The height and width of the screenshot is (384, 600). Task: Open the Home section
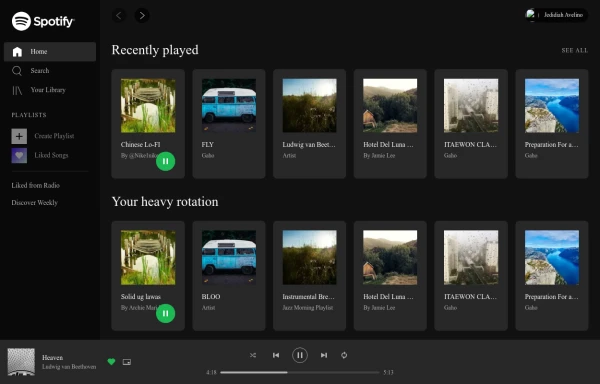[50, 52]
